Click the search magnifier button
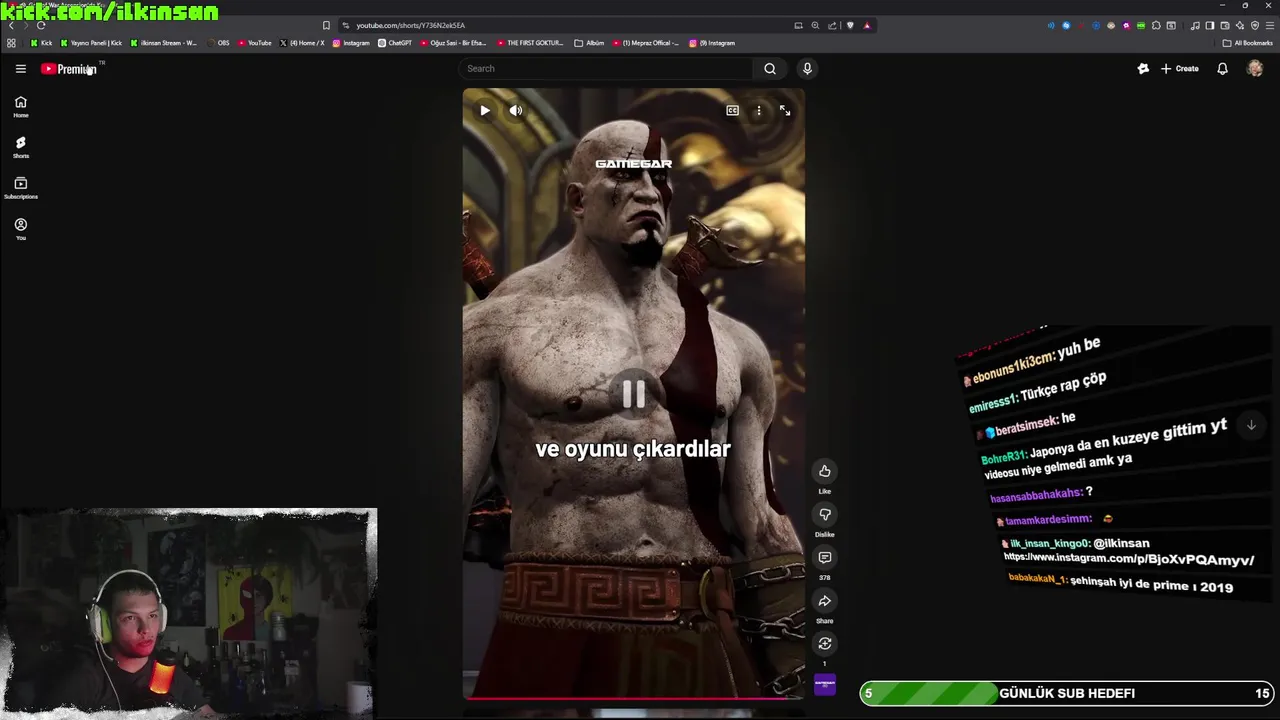Viewport: 1280px width, 720px height. (770, 68)
